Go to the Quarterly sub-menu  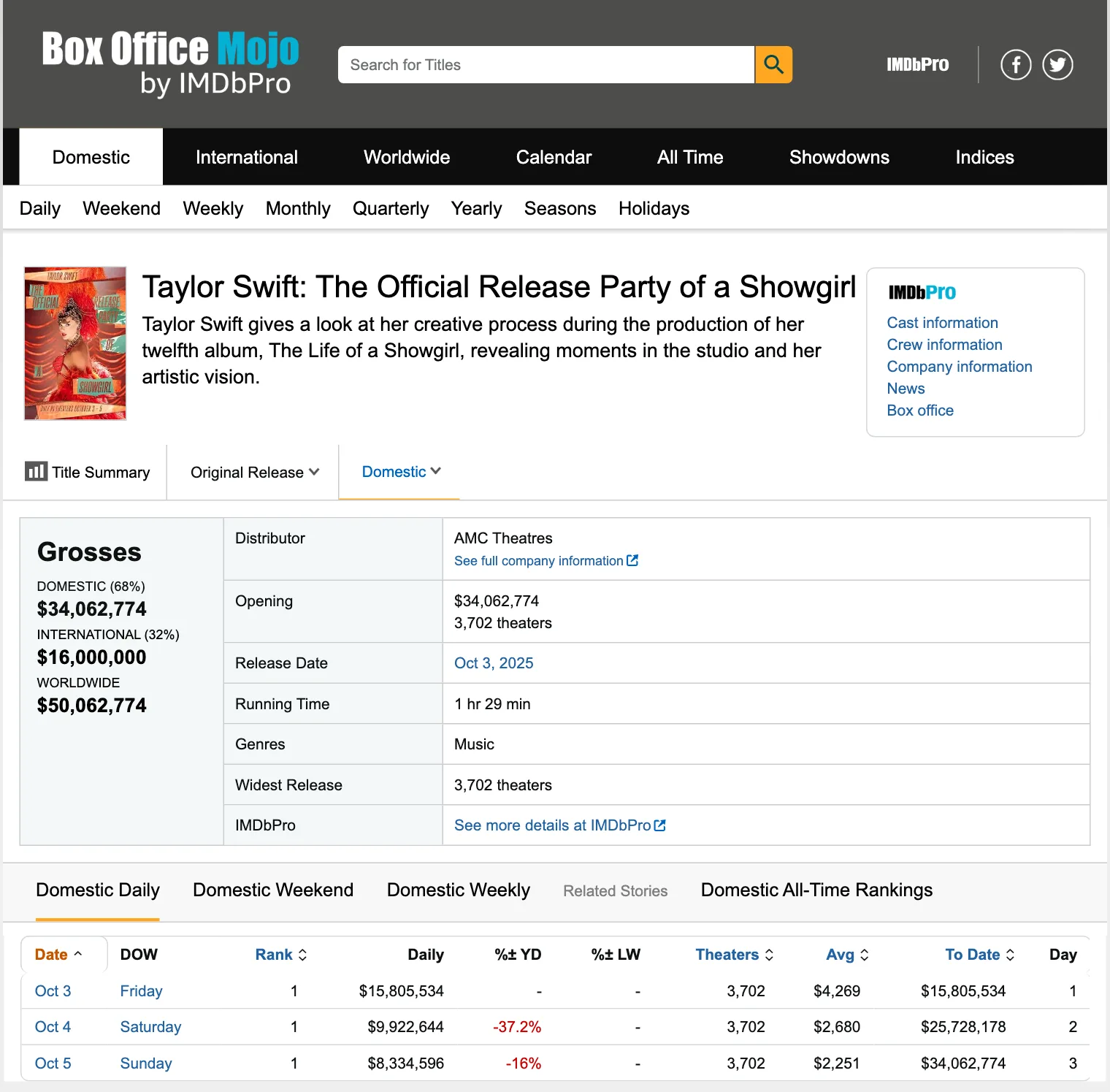(x=391, y=209)
